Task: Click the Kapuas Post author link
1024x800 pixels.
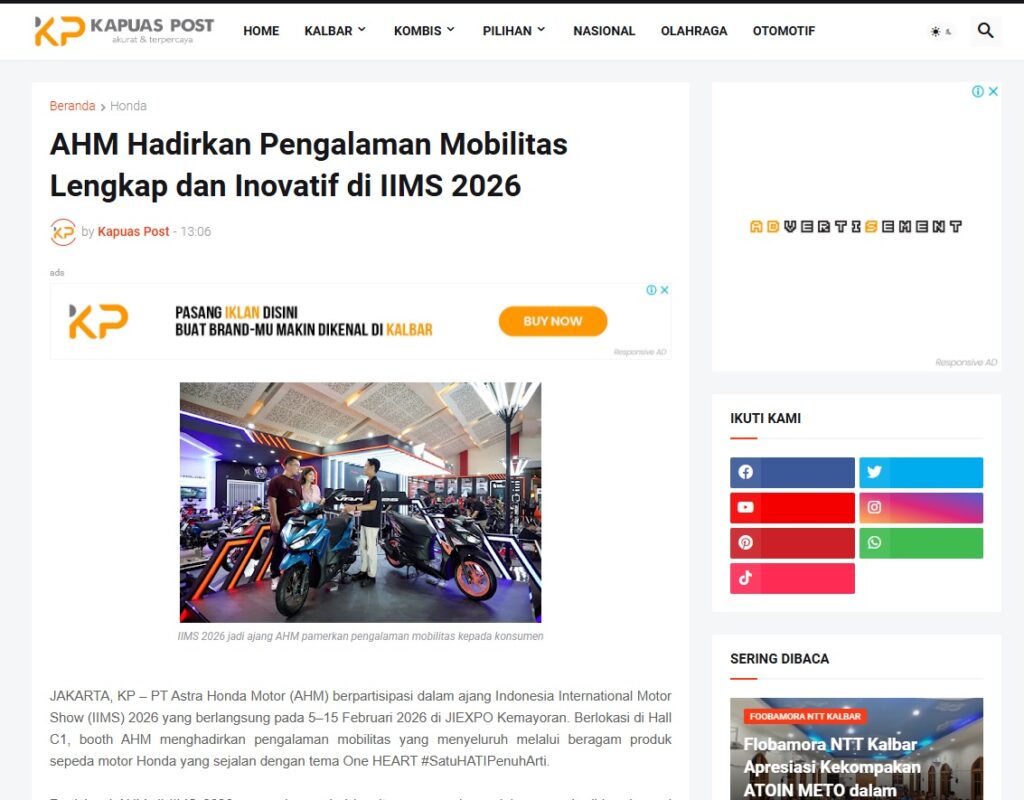Action: [x=133, y=231]
